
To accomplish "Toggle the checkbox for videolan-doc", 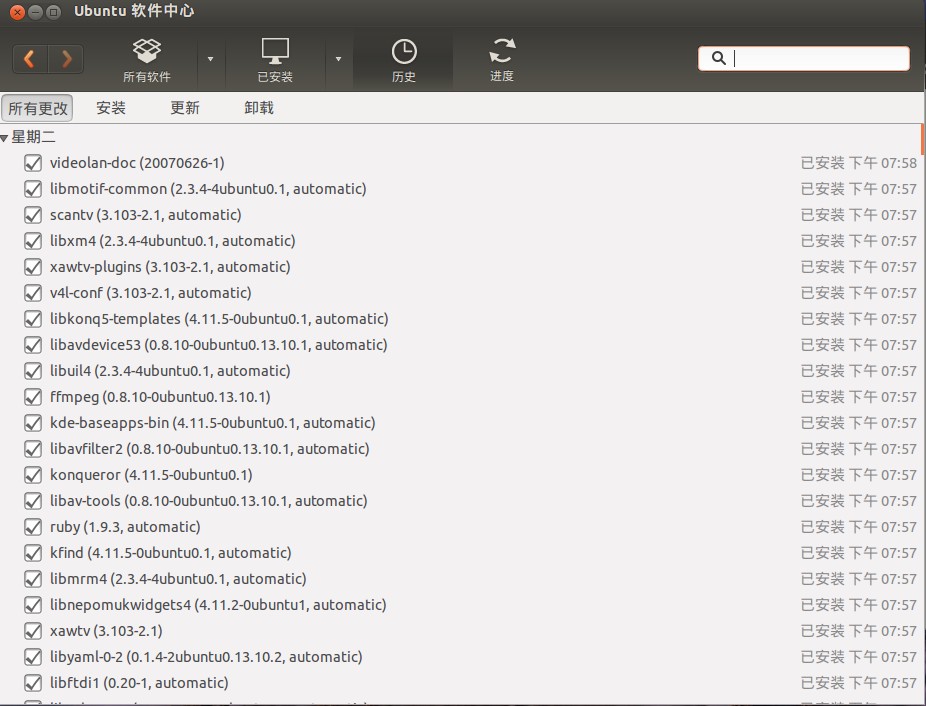I will coord(33,163).
